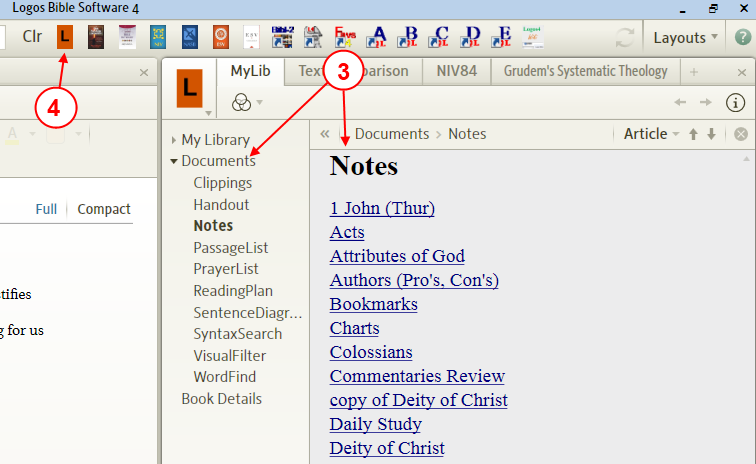Launch the Bibl-2 layout shortcut
Screen dimensions: 756x464
283,37
